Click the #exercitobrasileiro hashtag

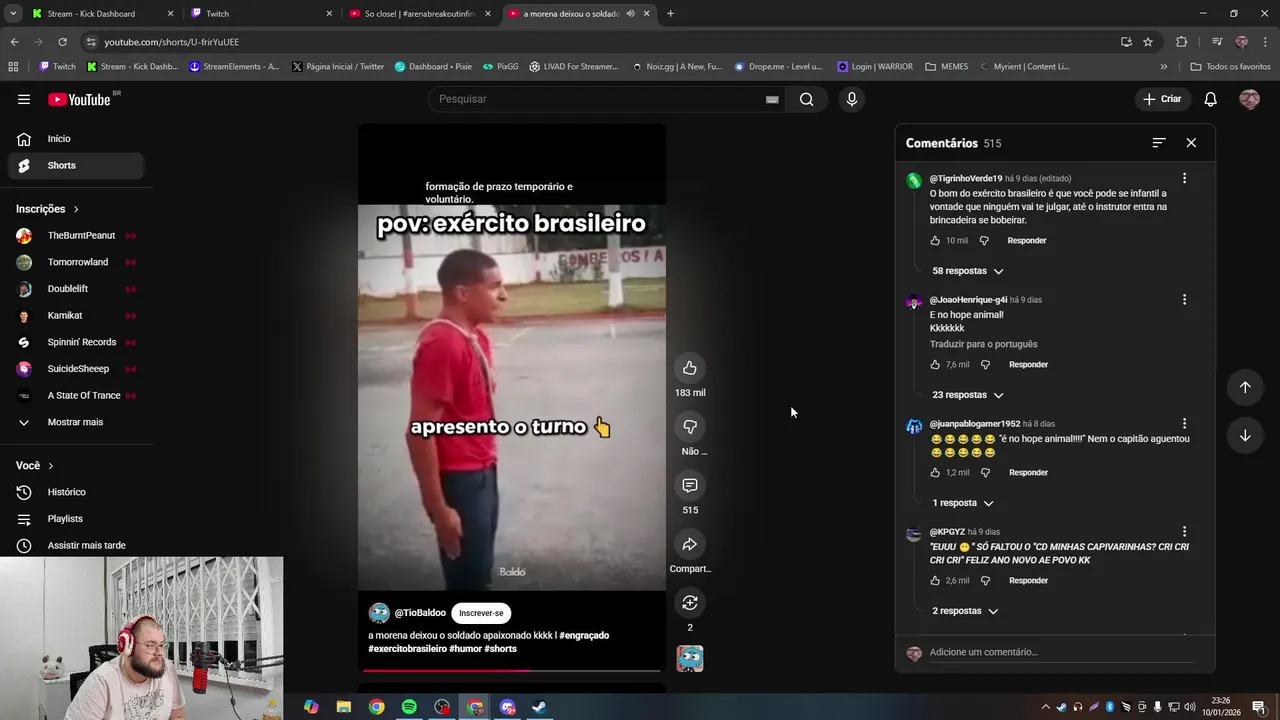pyautogui.click(x=408, y=649)
